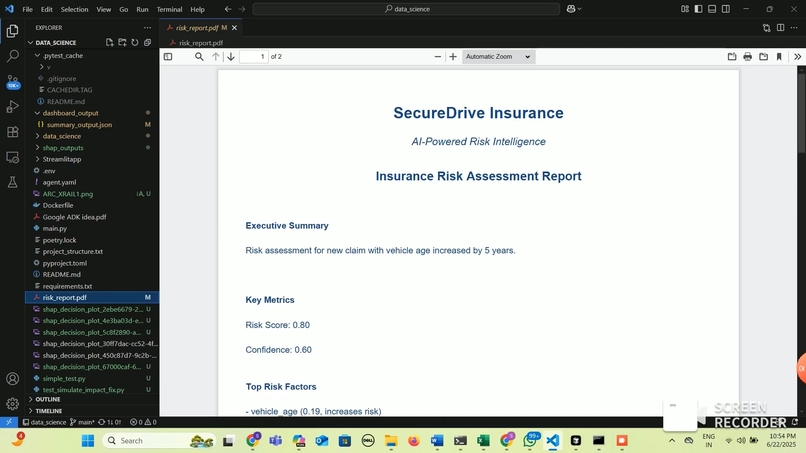Click the New File icon in Explorer
The width and height of the screenshot is (806, 453).
point(109,43)
